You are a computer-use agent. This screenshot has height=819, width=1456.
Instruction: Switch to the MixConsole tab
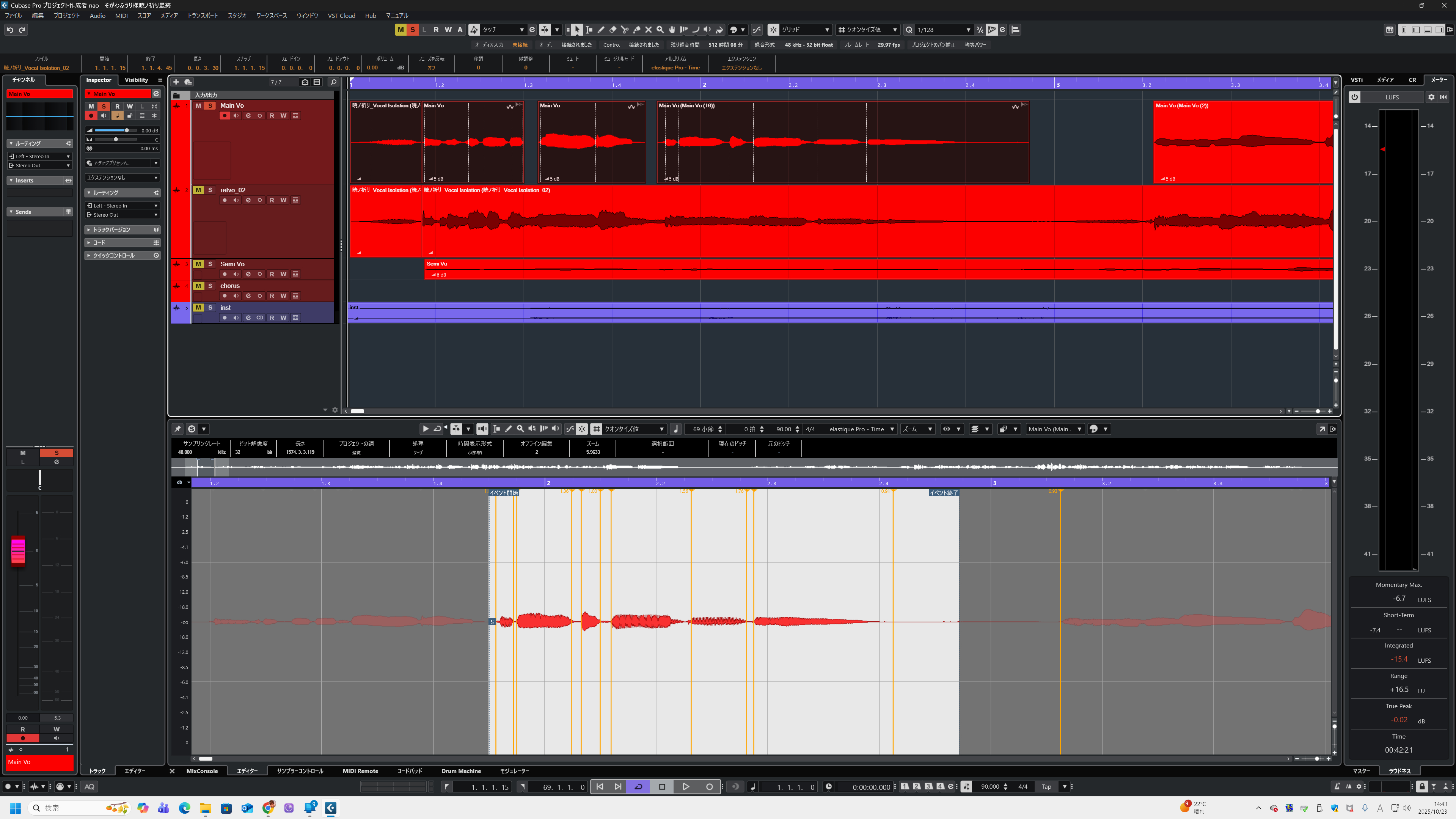click(x=202, y=771)
